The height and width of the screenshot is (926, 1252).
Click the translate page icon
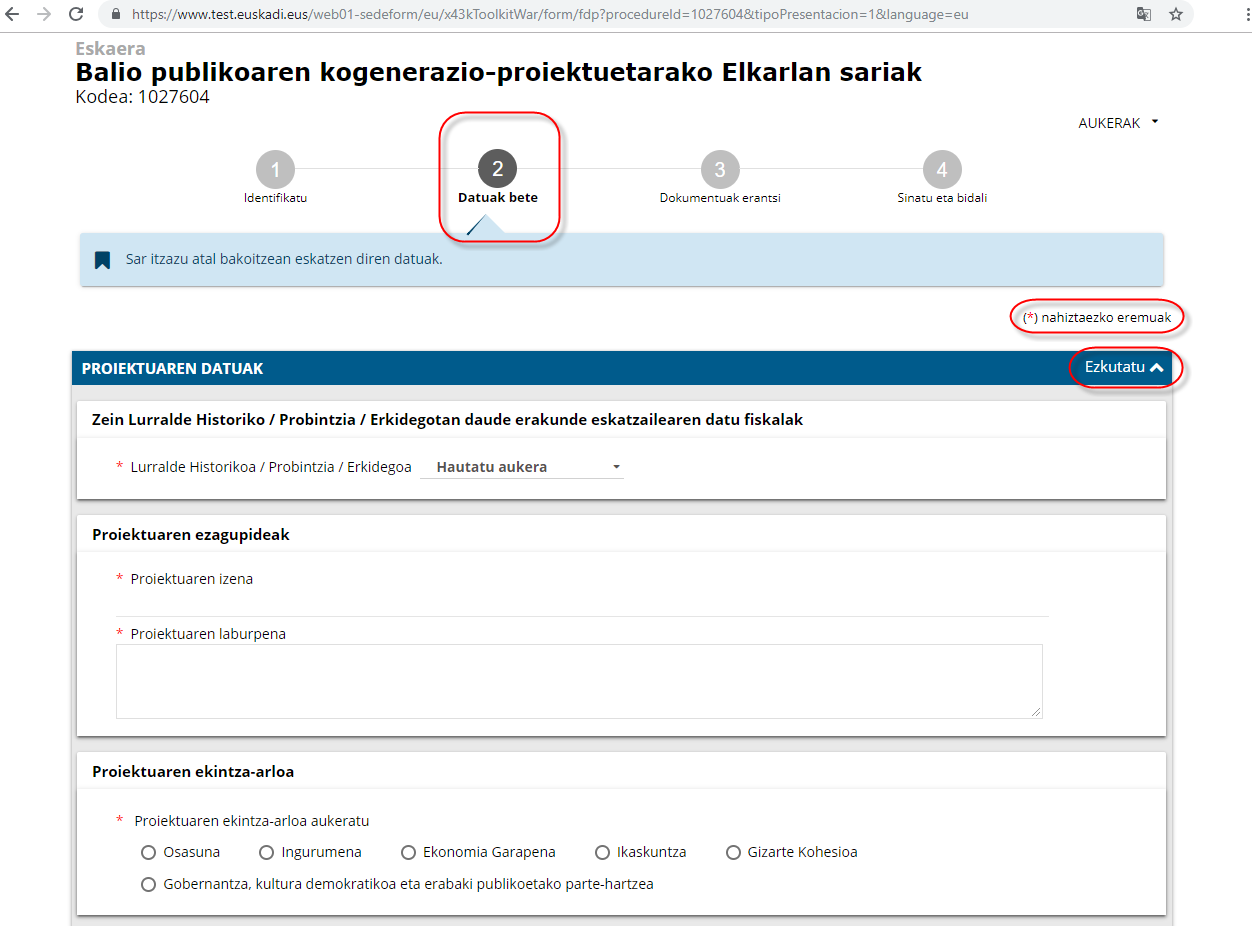coord(1144,14)
